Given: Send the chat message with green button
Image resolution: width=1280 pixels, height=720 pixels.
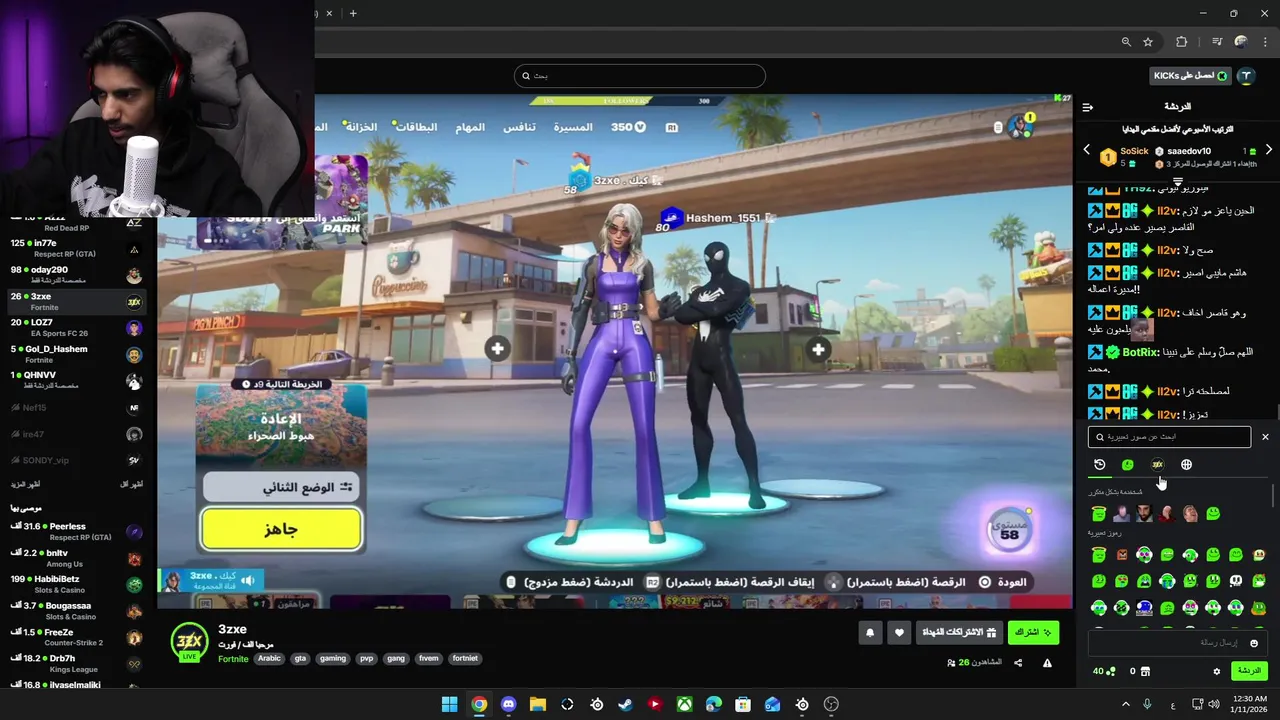Looking at the screenshot, I should (1249, 671).
